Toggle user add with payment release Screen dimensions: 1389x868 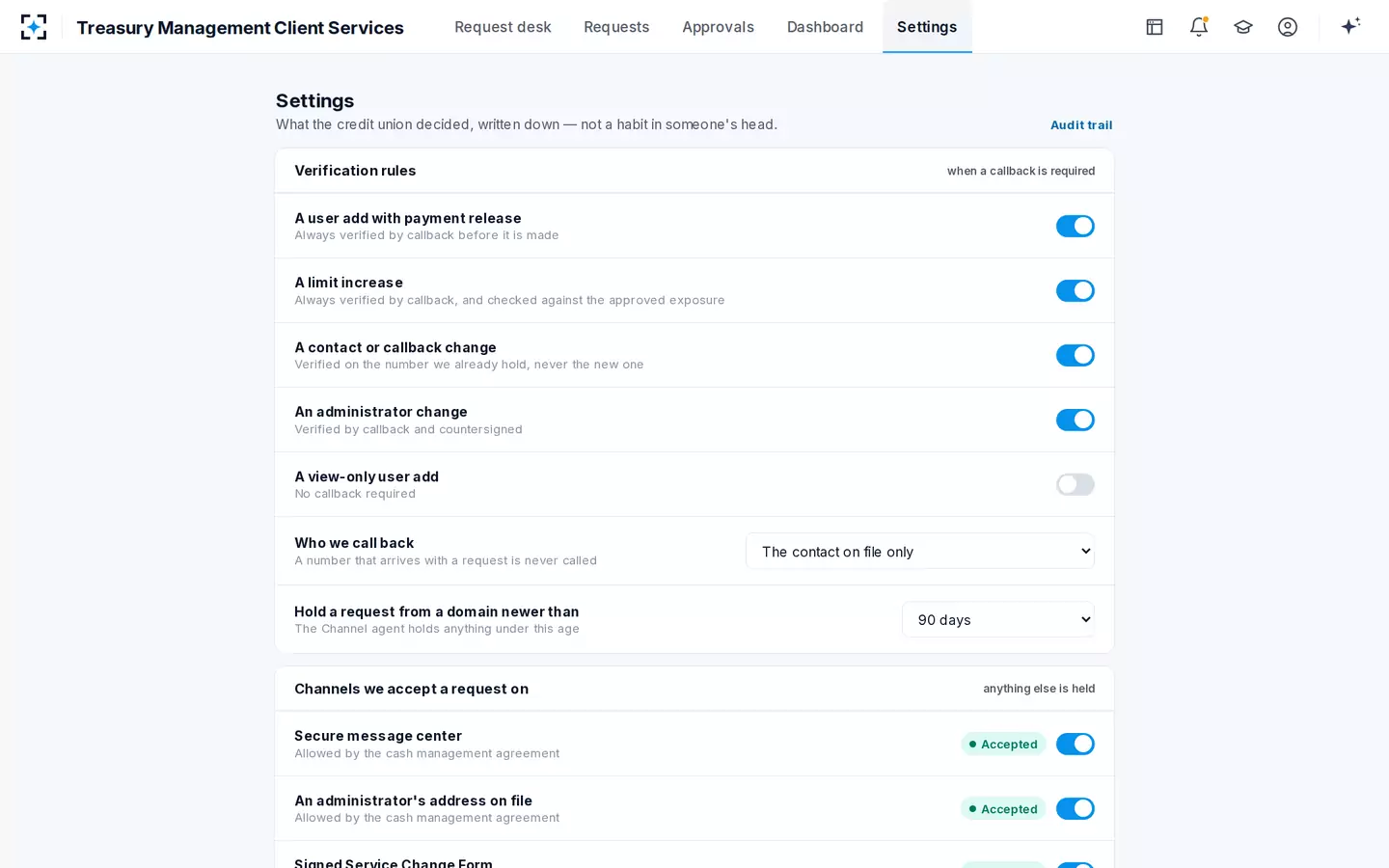(x=1076, y=226)
